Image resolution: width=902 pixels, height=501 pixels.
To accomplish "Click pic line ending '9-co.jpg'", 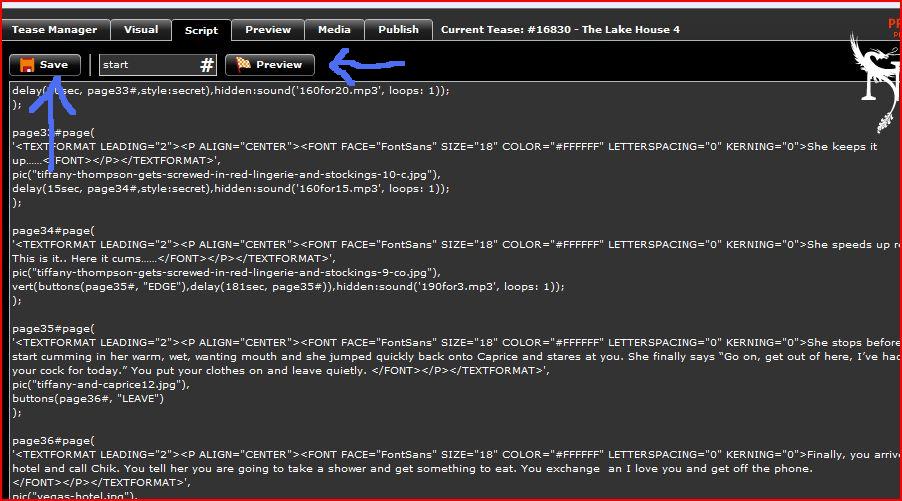I will coord(227,273).
